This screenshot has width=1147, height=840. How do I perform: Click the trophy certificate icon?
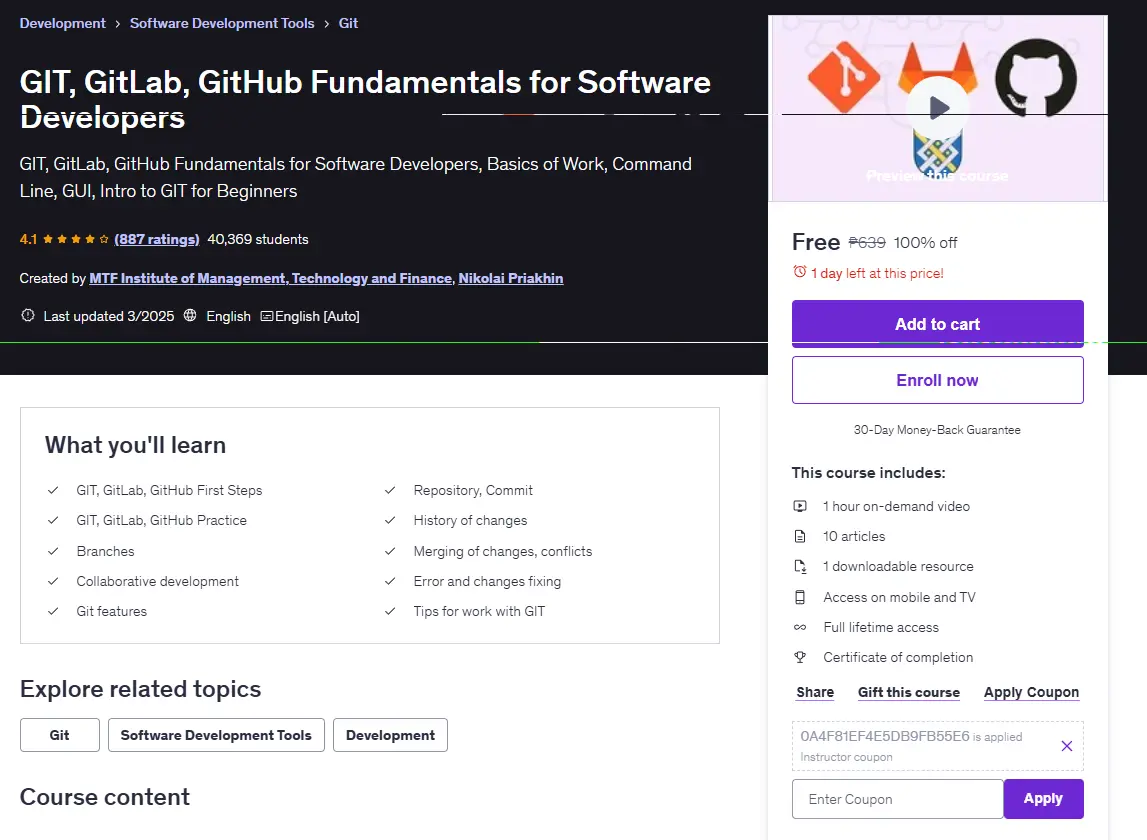pyautogui.click(x=800, y=657)
